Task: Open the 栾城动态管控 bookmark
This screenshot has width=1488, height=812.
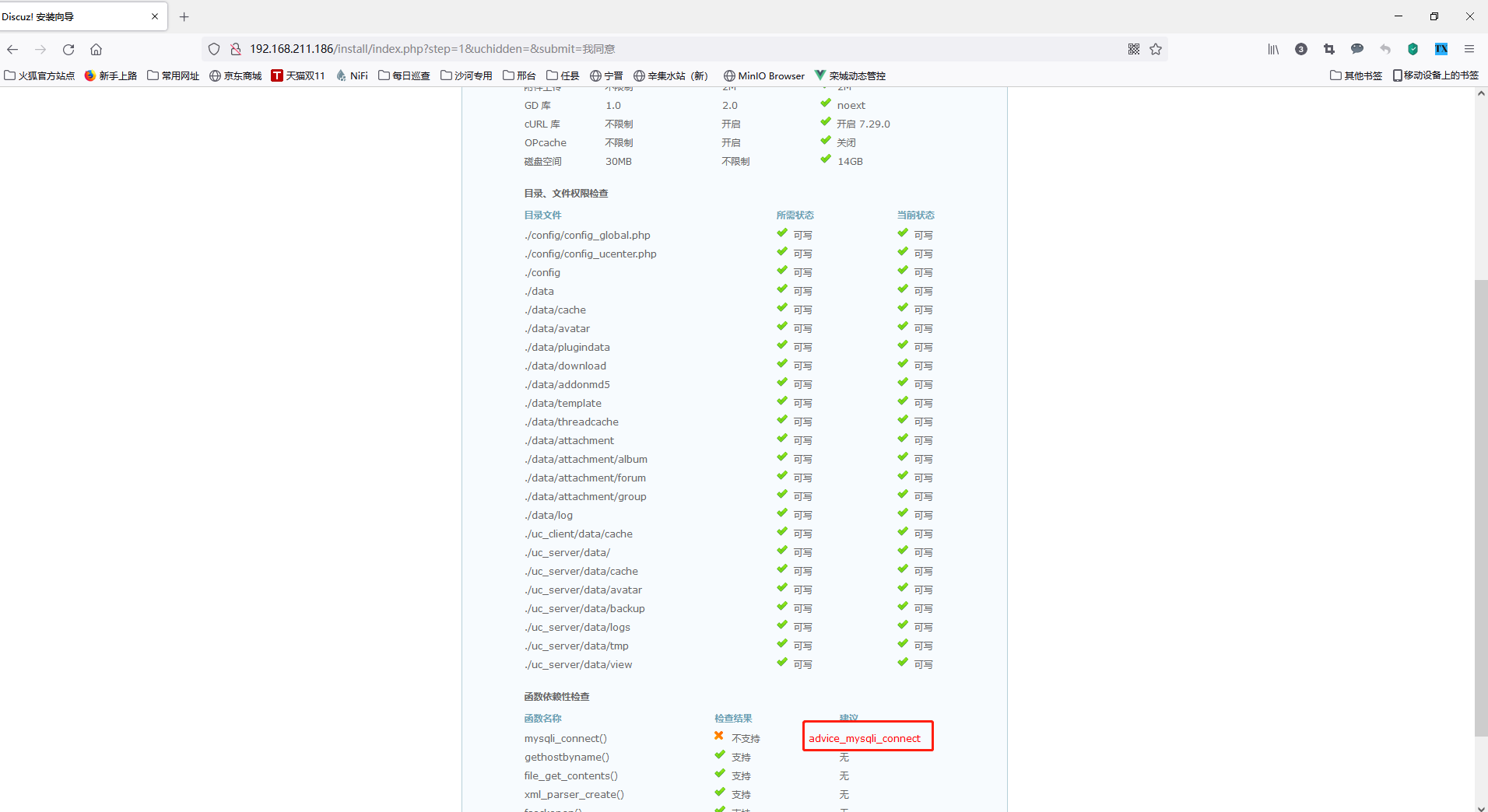Action: [851, 75]
